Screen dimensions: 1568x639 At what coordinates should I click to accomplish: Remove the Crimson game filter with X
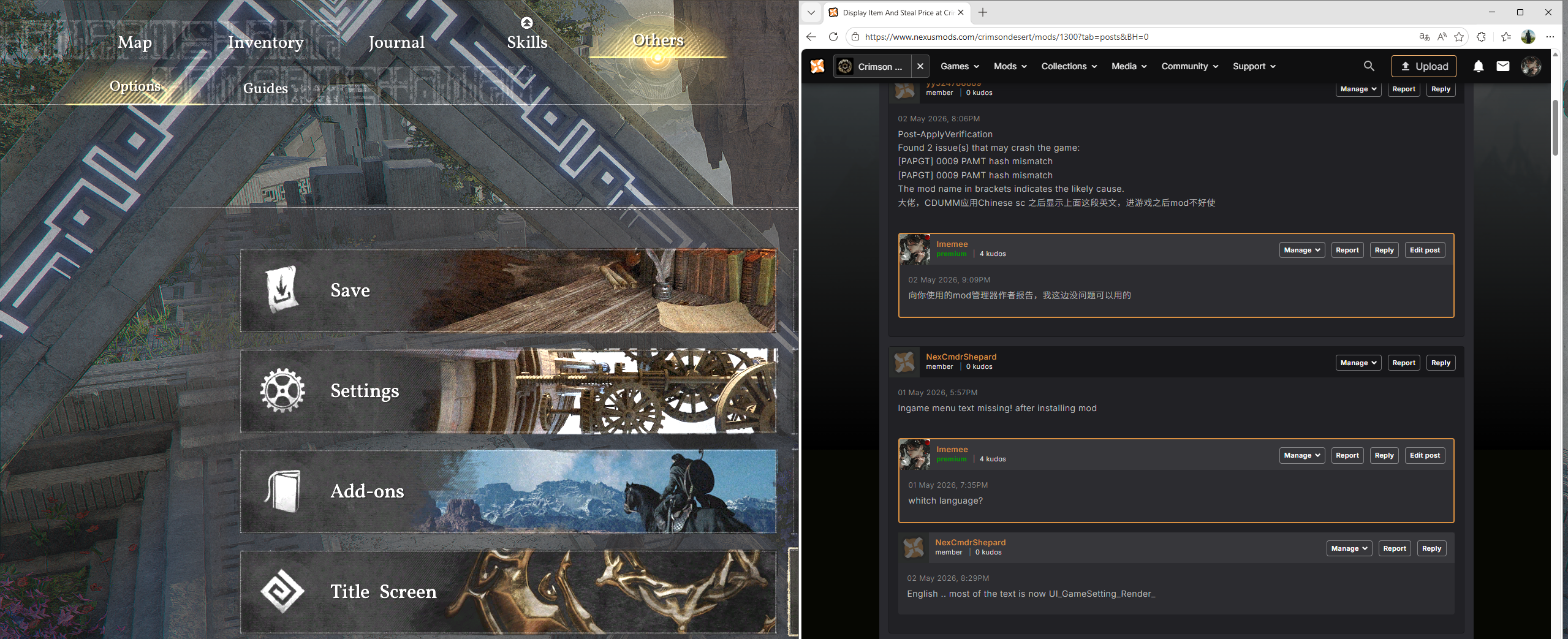tap(920, 66)
